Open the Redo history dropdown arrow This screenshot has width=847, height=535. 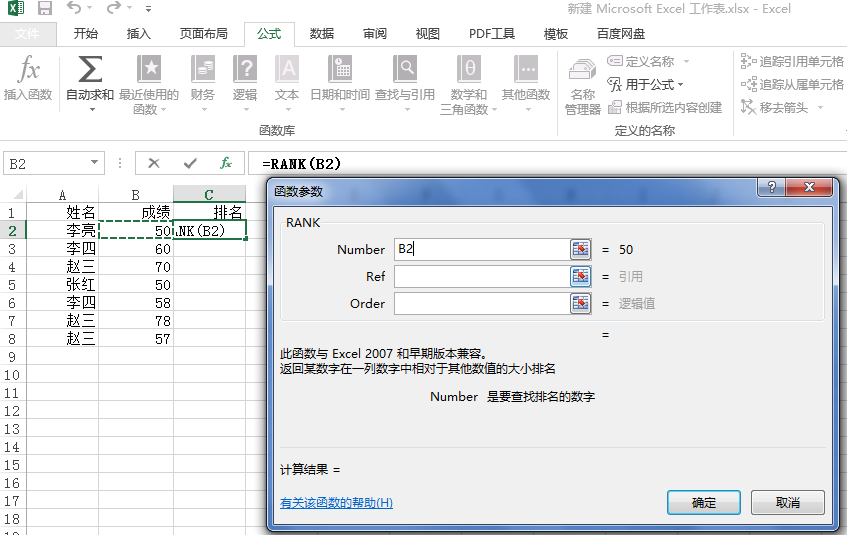coord(130,9)
